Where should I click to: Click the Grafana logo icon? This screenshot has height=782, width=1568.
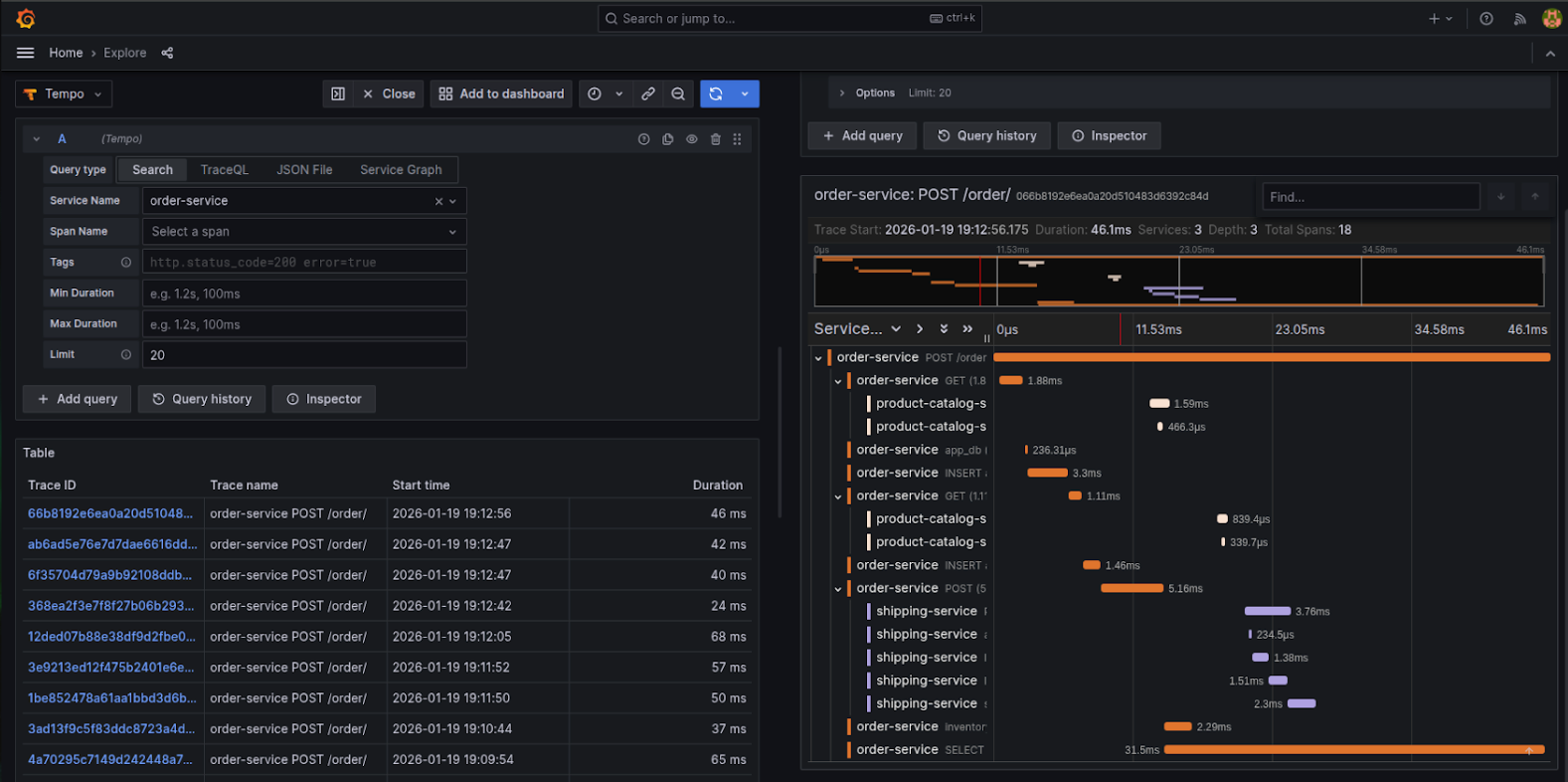click(26, 19)
